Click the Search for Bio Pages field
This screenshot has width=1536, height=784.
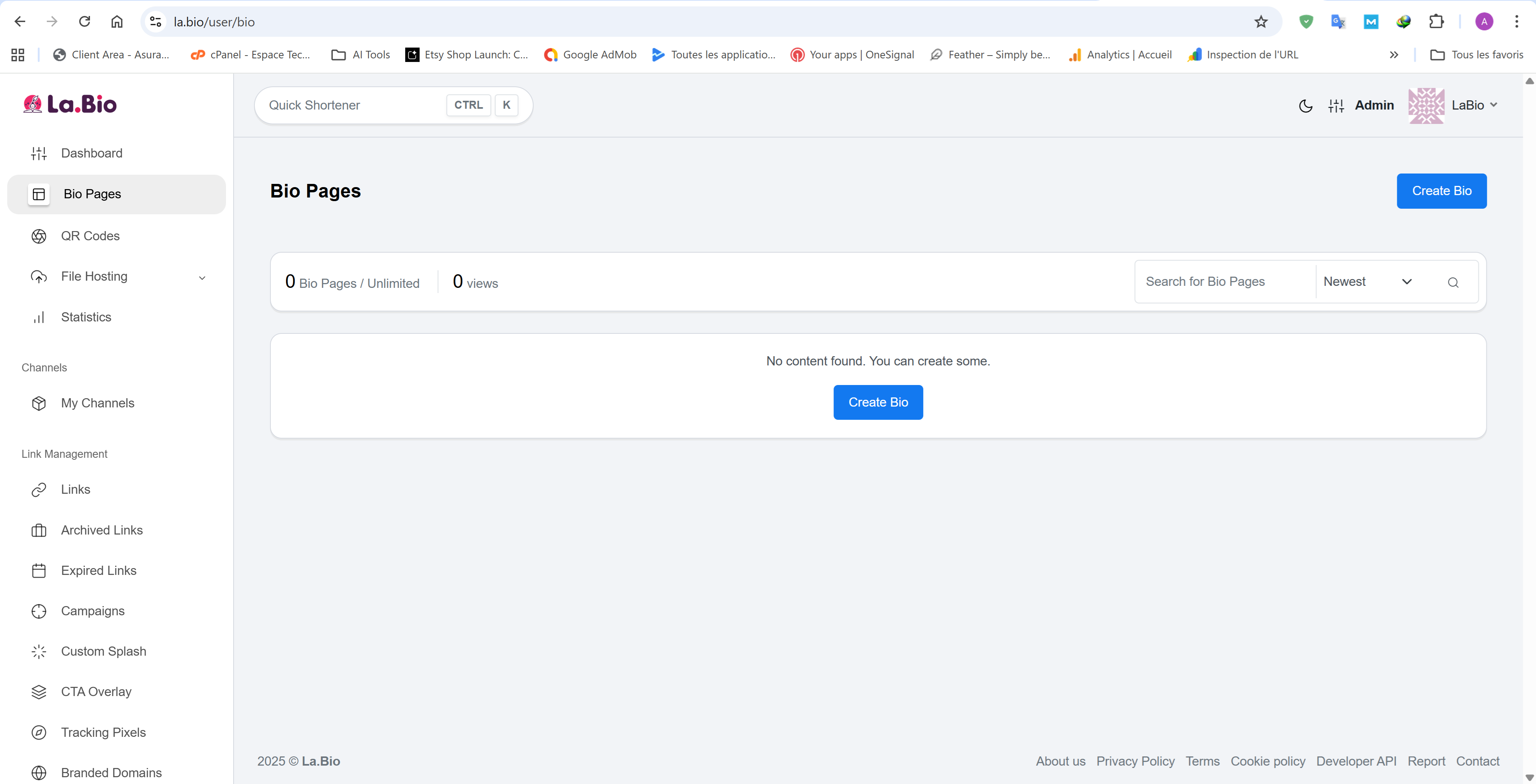click(1224, 282)
